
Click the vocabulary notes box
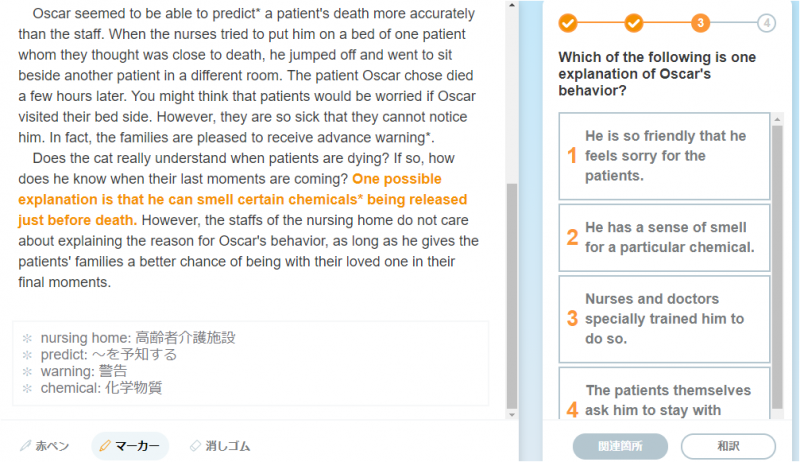click(x=250, y=362)
